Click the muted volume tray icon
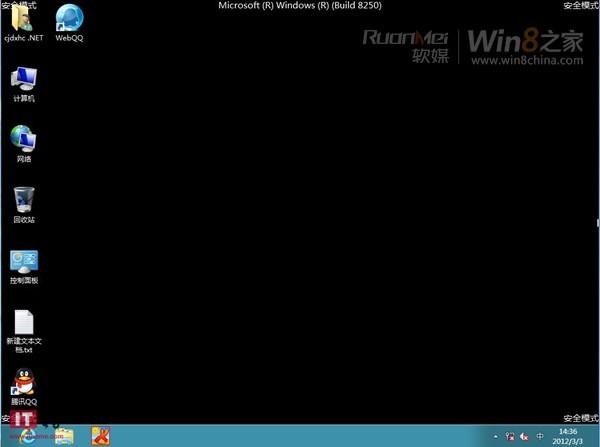 [524, 436]
